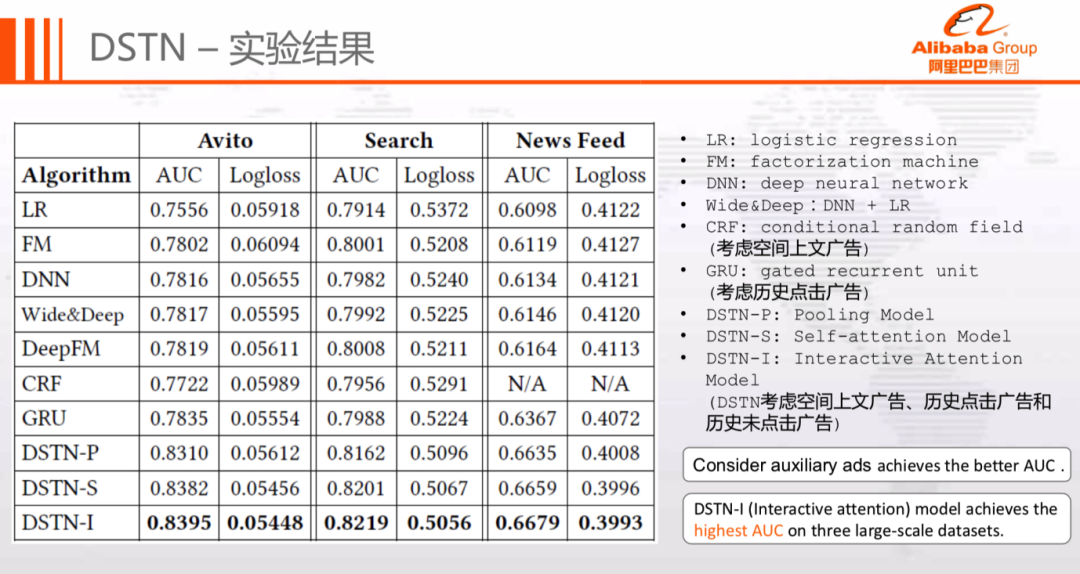Click the AUC header under News Feed
This screenshot has width=1080, height=574.
(527, 175)
